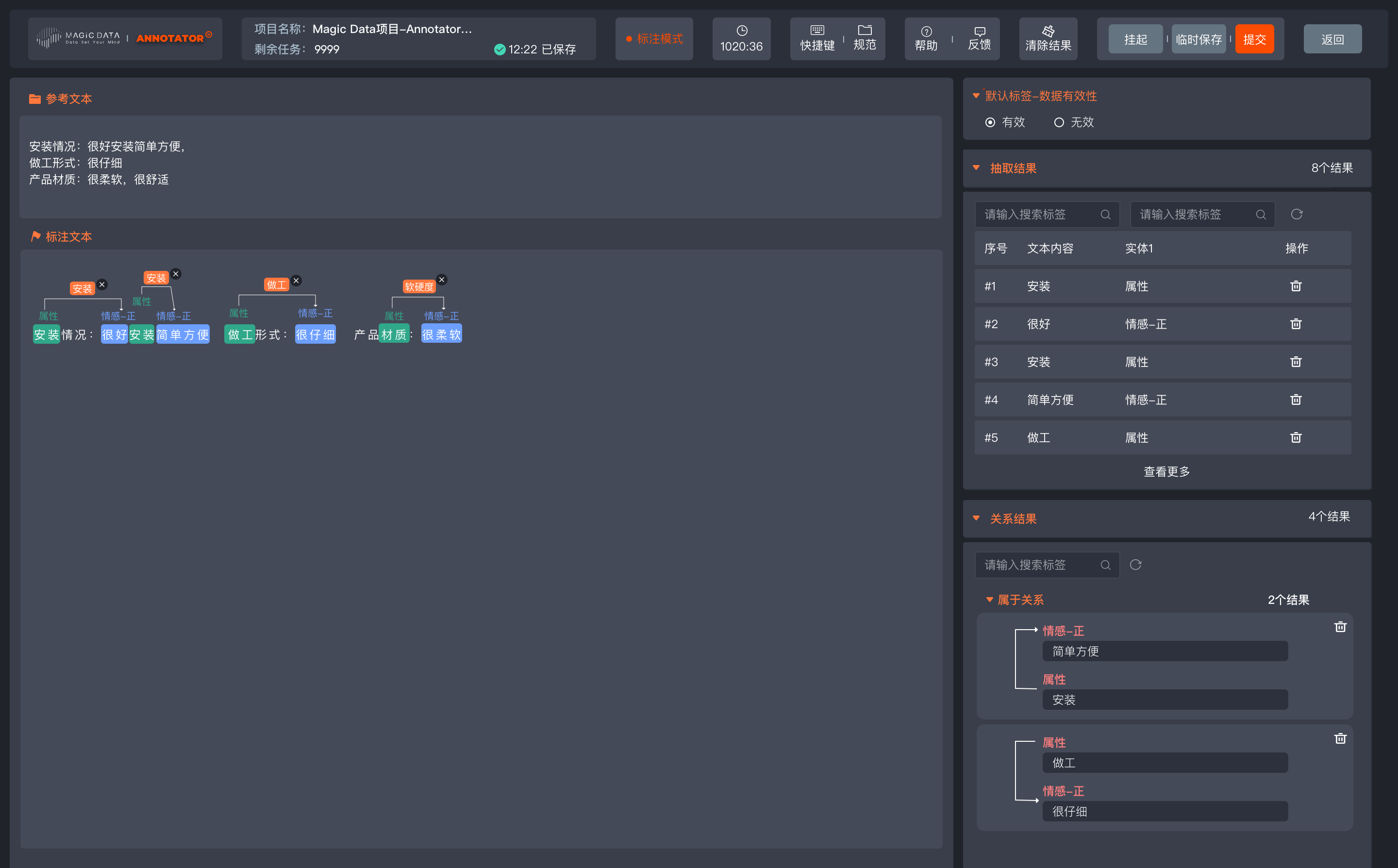Refresh the 抽取结果 extraction results list
Viewport: 1398px width, 868px height.
(1297, 214)
